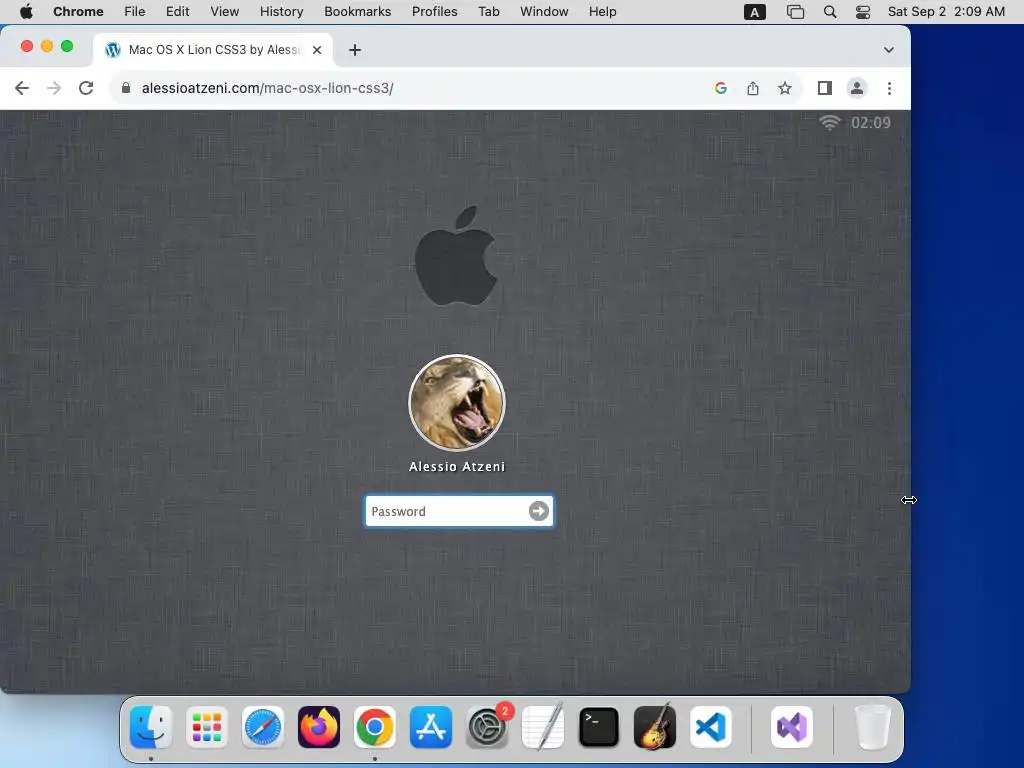Open the History menu

coord(281,12)
